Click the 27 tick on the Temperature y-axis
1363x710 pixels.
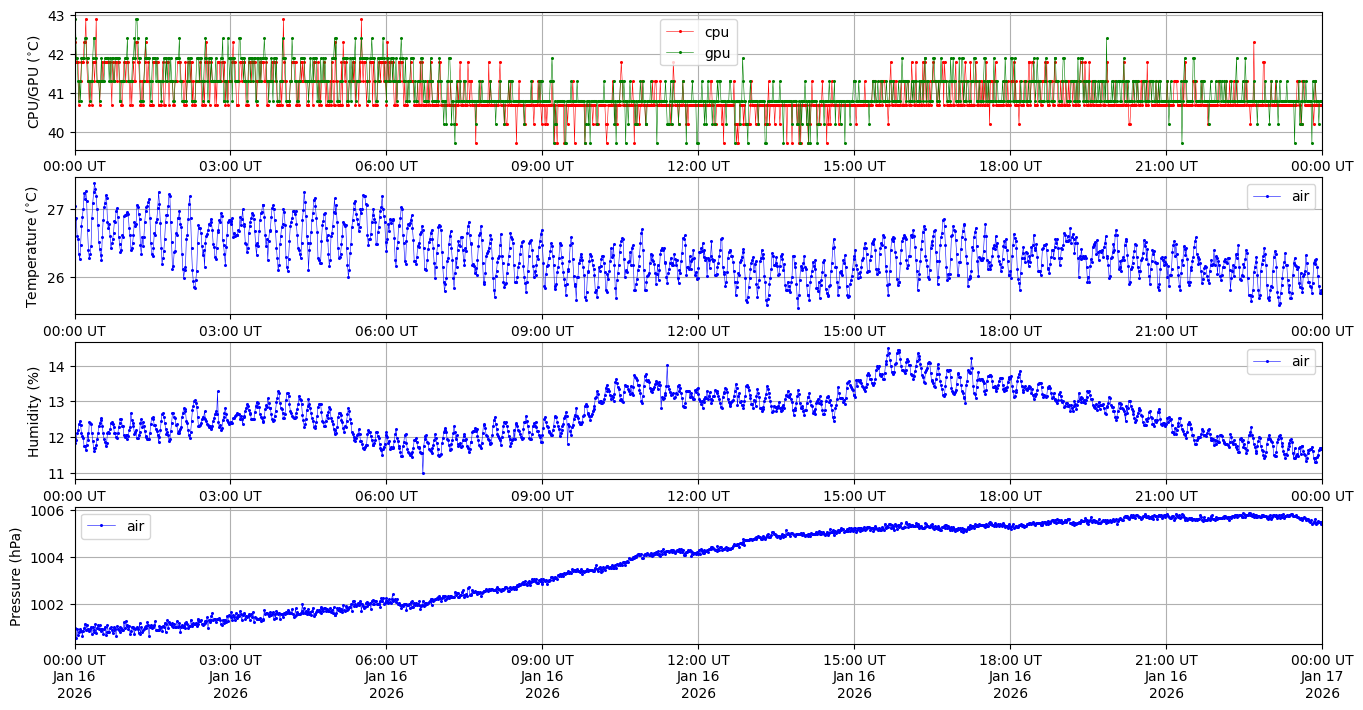56,210
